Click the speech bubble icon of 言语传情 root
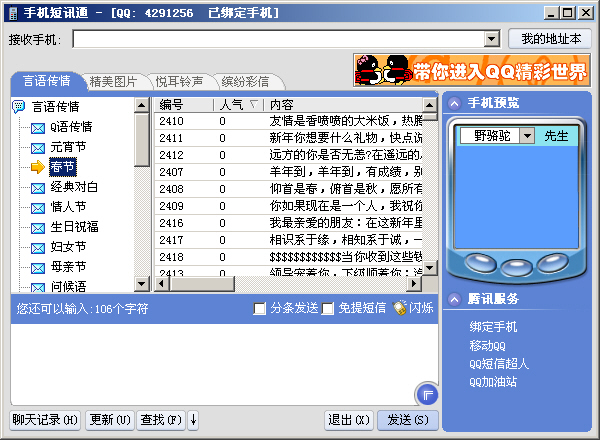 coord(18,106)
